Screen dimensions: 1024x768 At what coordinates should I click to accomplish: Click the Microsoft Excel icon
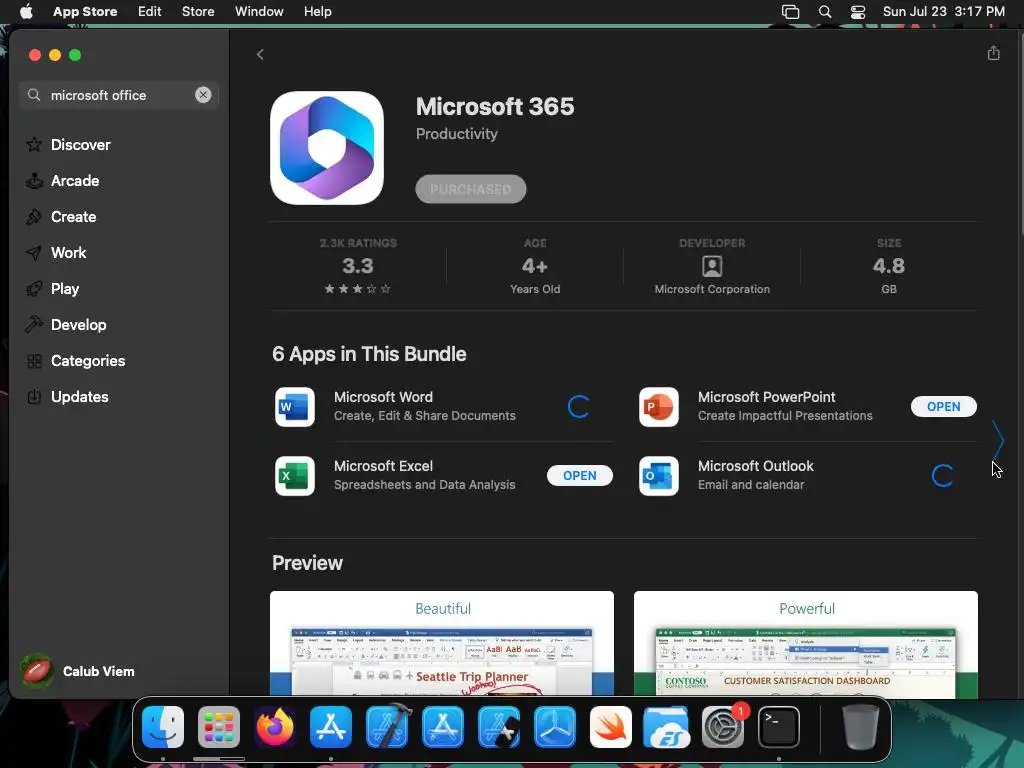295,475
